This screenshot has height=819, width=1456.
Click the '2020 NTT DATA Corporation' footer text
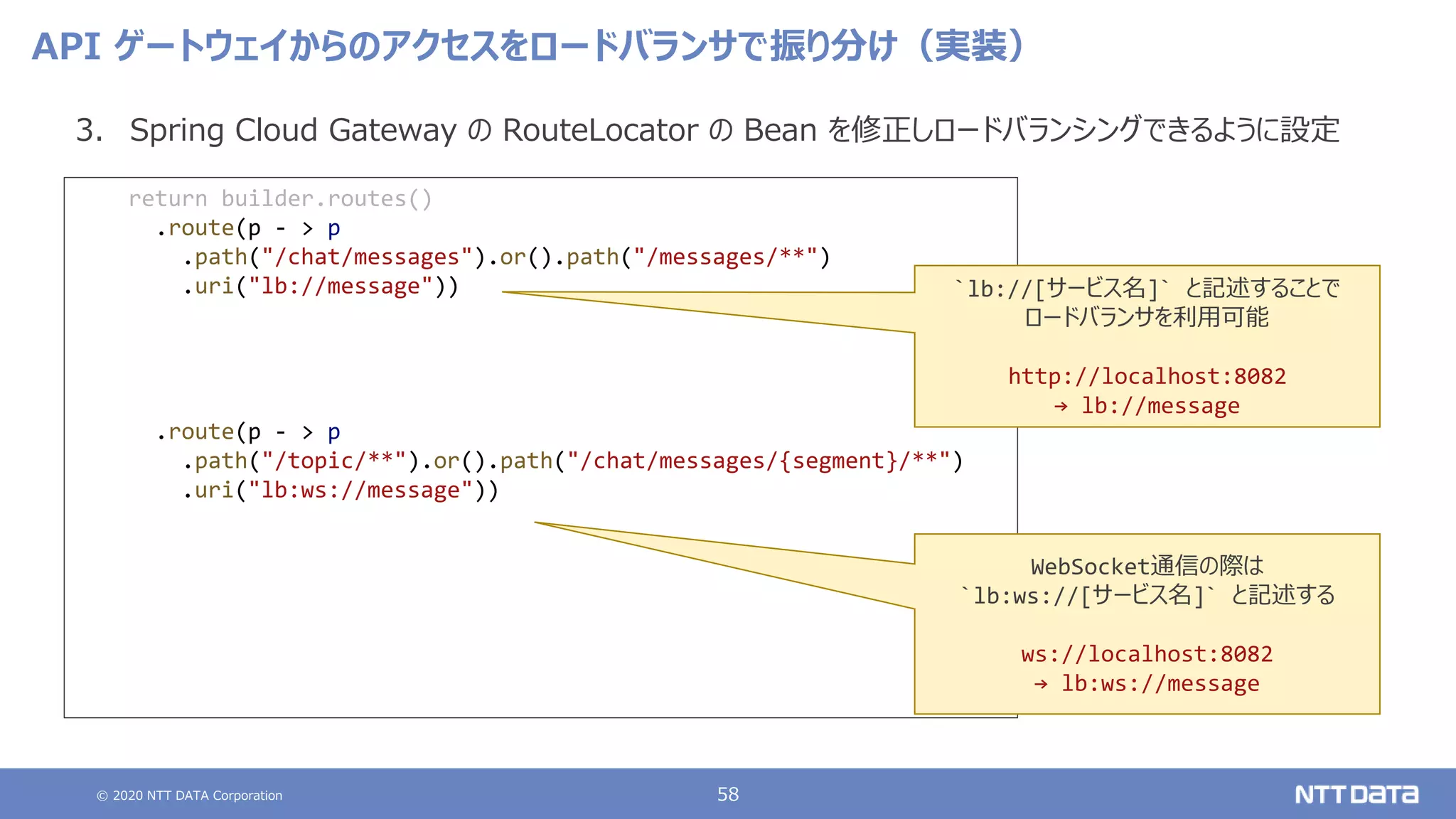click(x=197, y=796)
